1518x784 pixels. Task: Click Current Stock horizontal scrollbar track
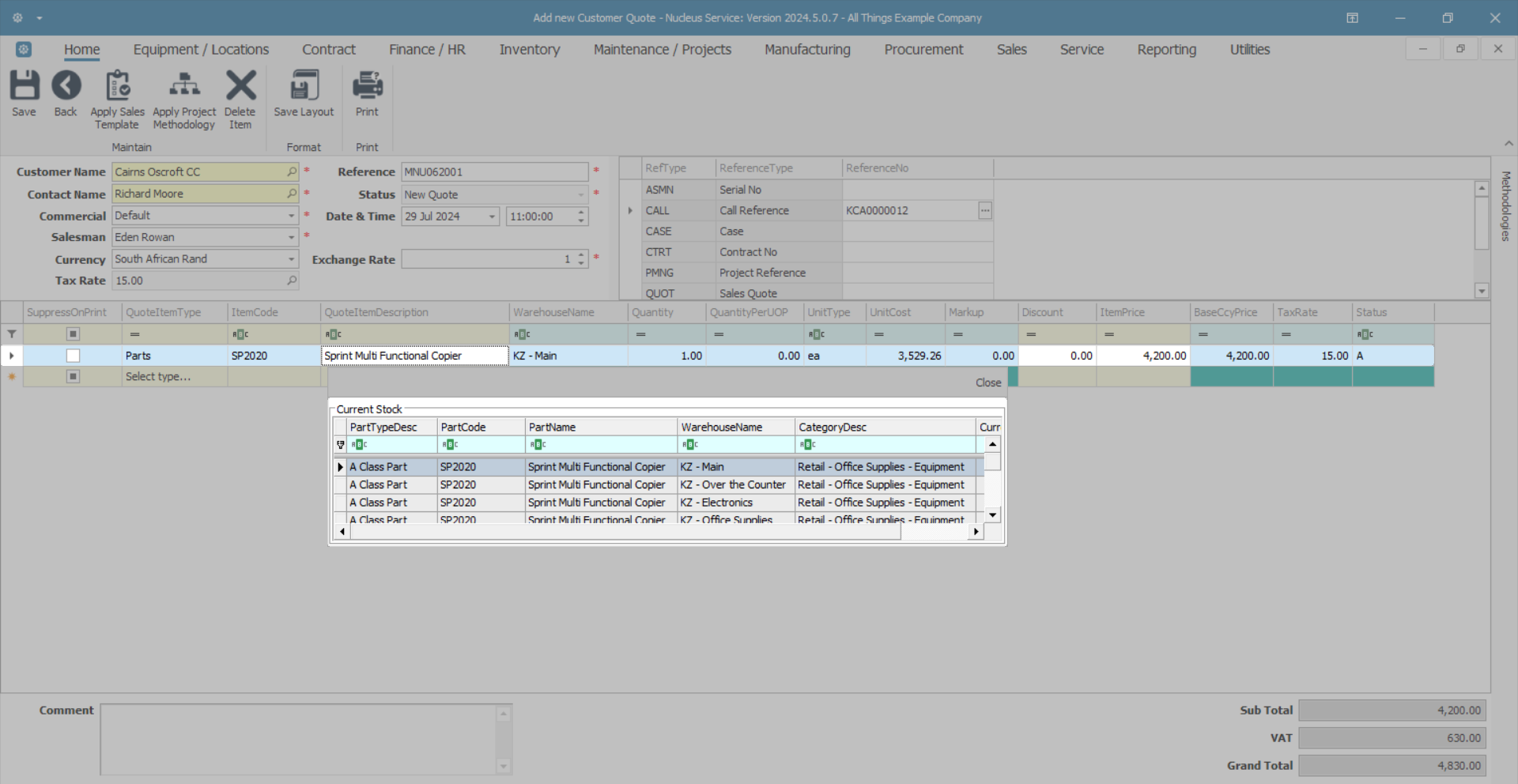935,532
